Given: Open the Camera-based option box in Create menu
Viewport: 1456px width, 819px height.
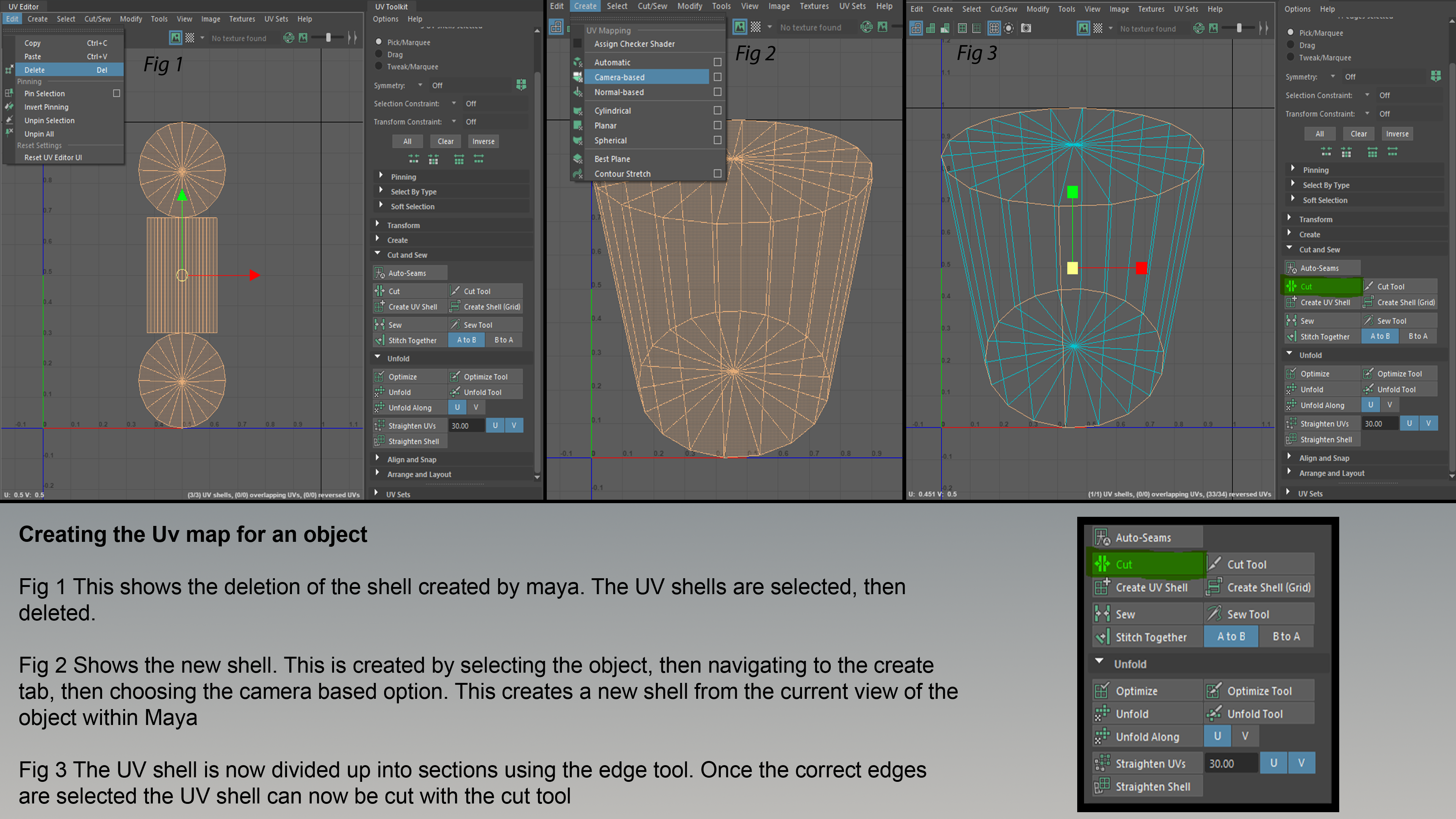Looking at the screenshot, I should pos(717,77).
